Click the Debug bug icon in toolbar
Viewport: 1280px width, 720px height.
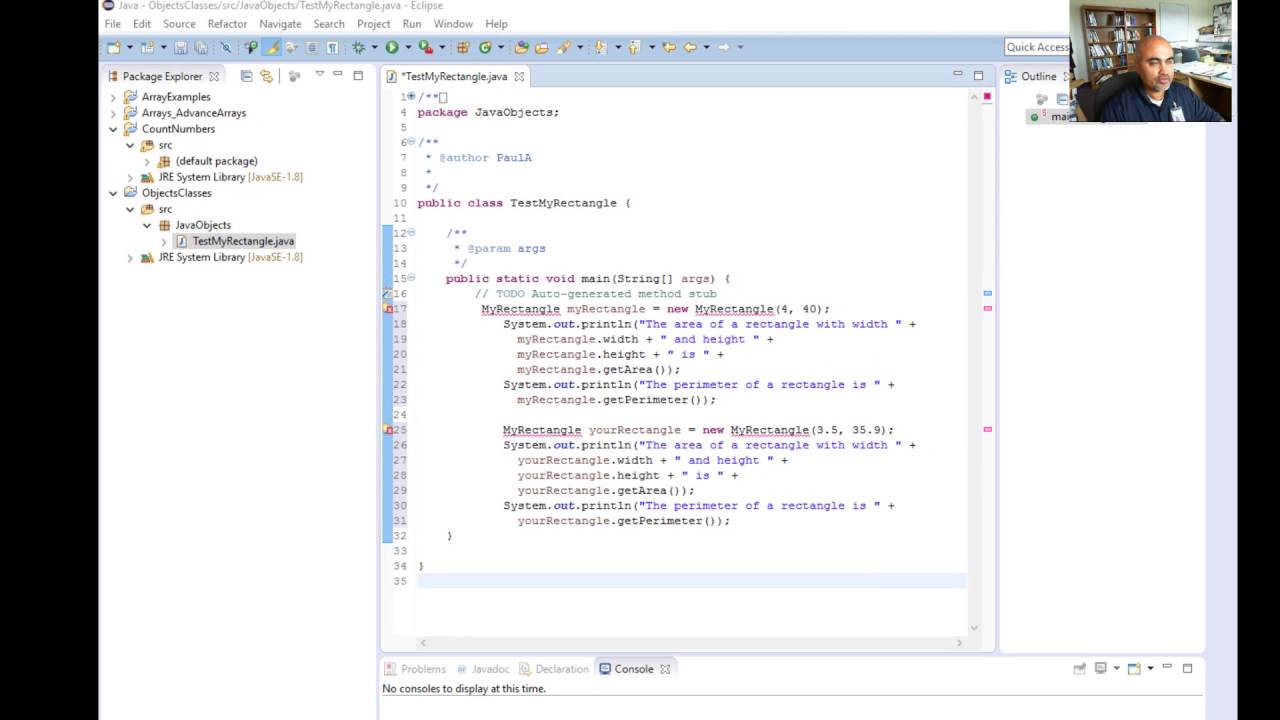(x=358, y=47)
